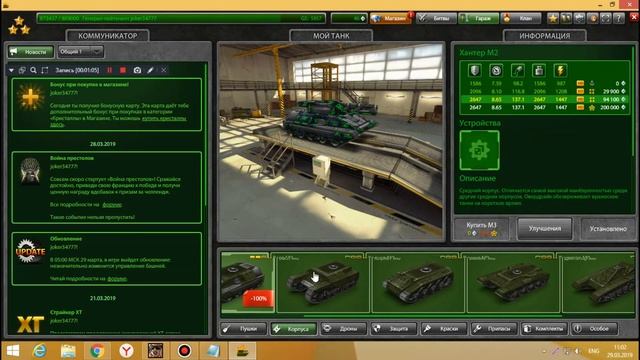Open the friends icon in top bar

(566, 18)
